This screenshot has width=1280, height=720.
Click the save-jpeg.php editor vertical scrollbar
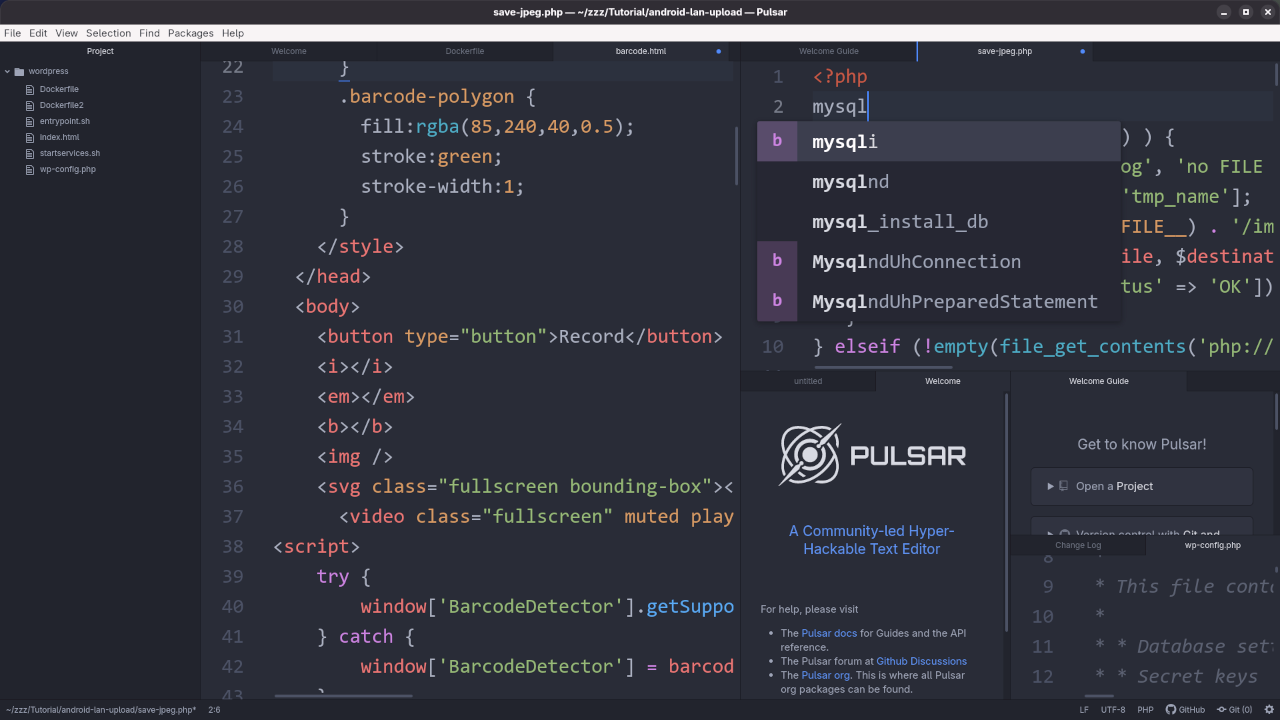click(x=1276, y=75)
